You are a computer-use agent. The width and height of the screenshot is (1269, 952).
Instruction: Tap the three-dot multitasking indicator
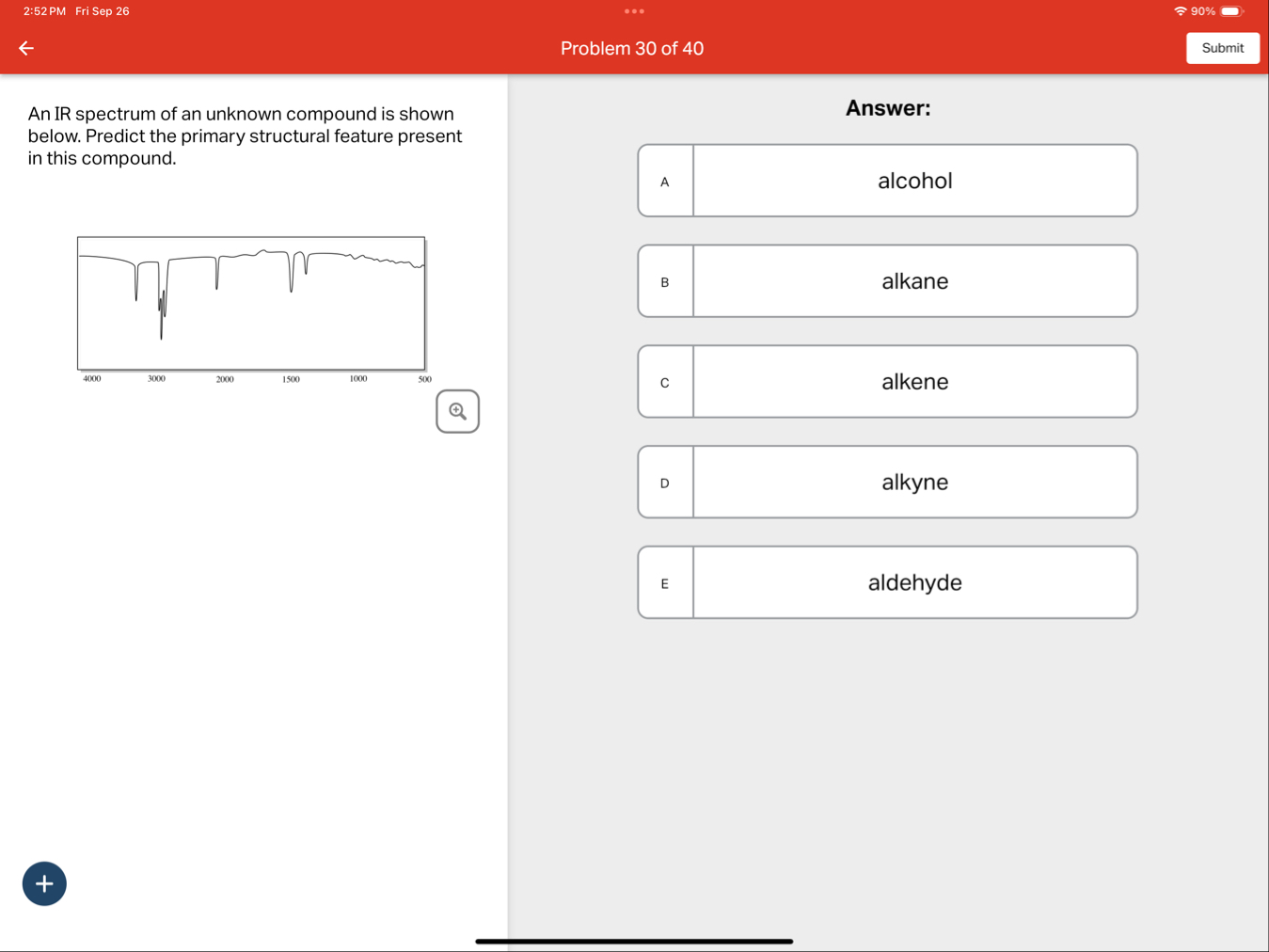[x=634, y=11]
